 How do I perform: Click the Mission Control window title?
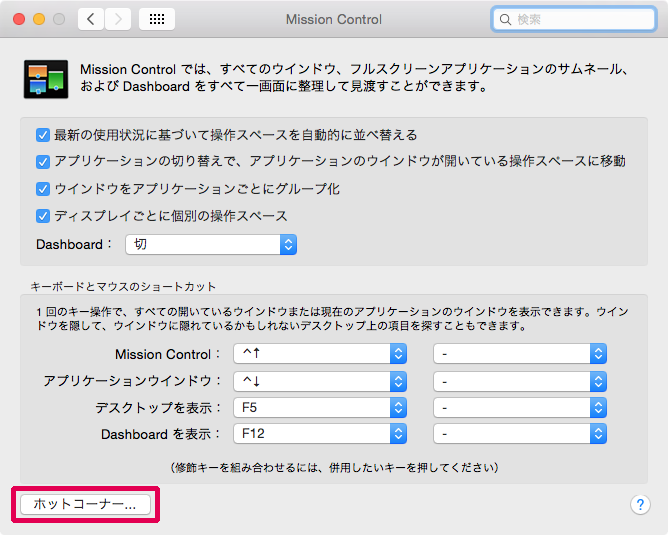point(334,20)
